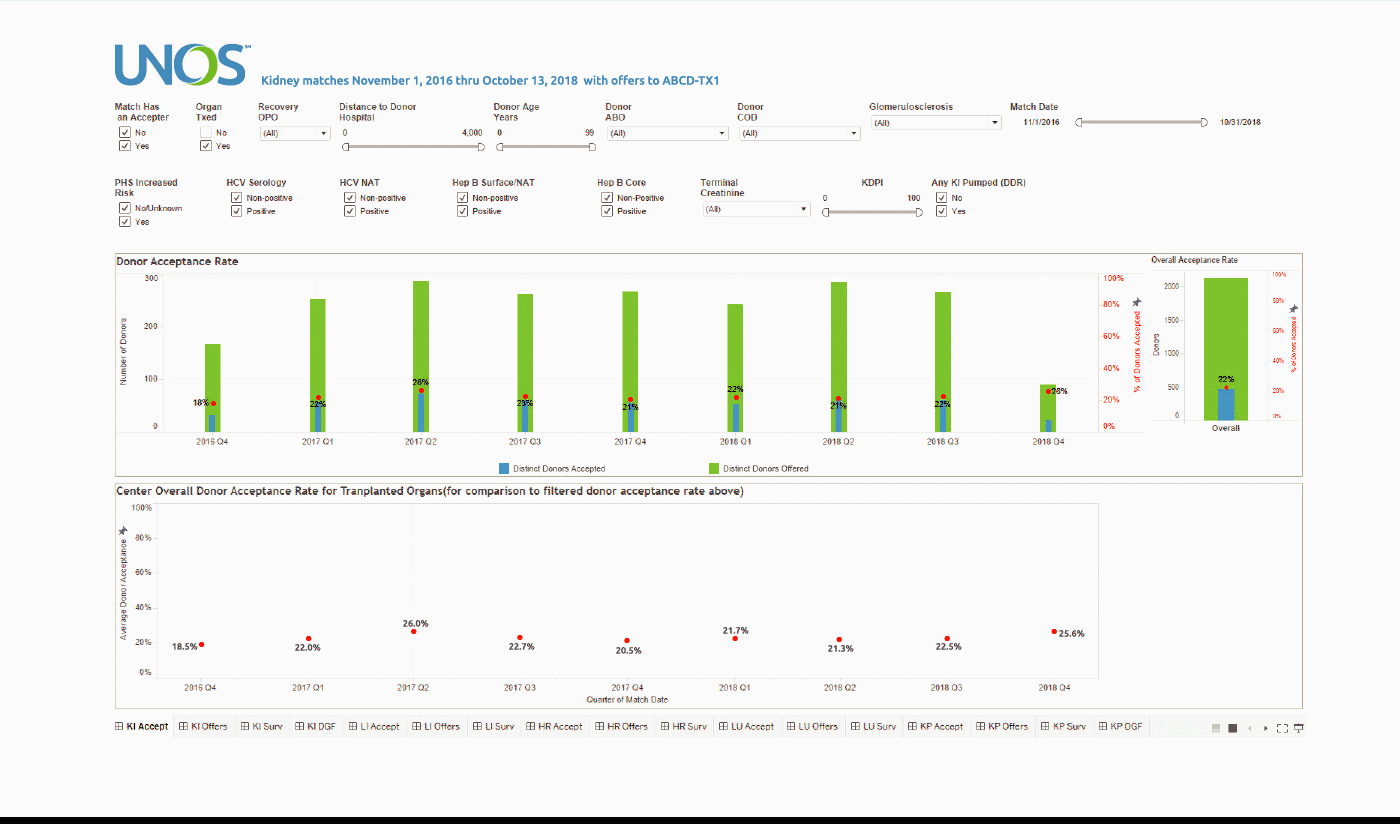Click the Distance to Donor Hospital maximum handle
Viewport: 1400px width, 824px height.
pyautogui.click(x=481, y=146)
